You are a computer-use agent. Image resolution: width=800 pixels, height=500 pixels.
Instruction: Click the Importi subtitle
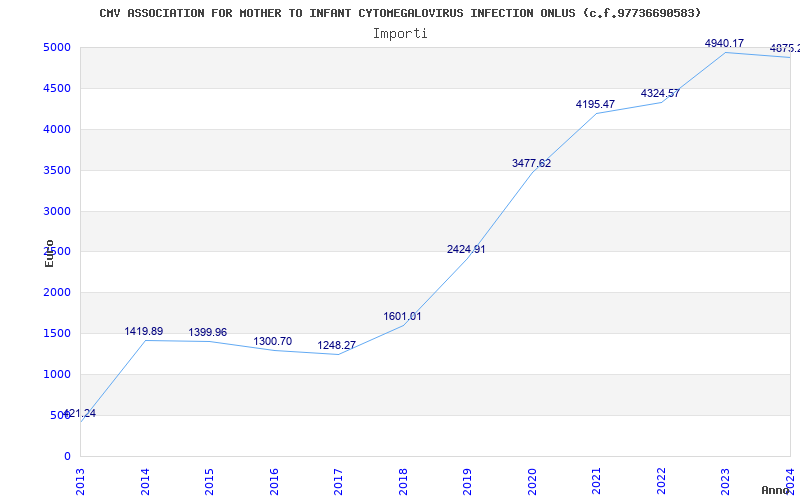click(400, 34)
